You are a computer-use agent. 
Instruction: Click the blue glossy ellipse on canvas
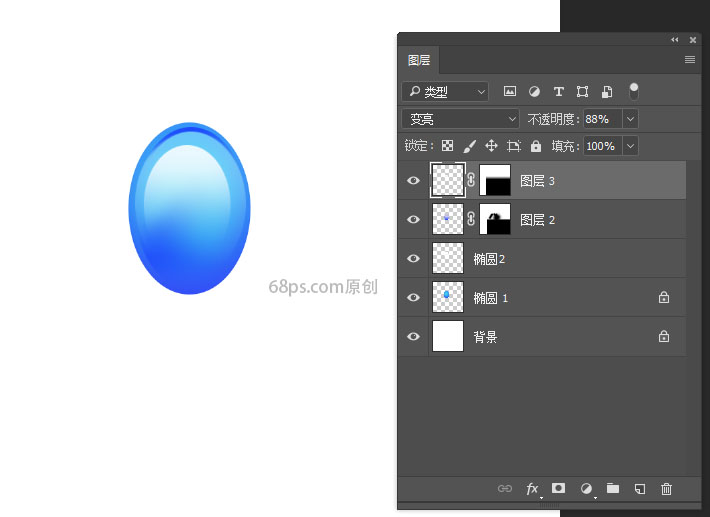tap(189, 208)
